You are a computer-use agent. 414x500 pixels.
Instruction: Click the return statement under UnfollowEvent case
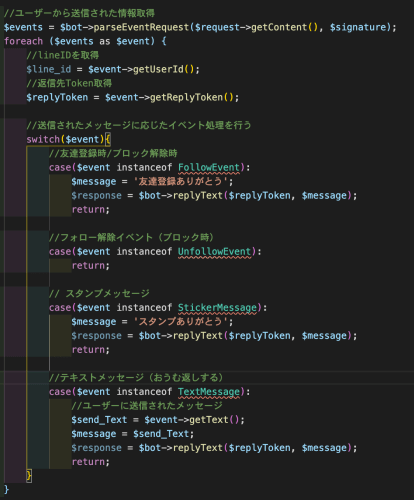click(91, 265)
